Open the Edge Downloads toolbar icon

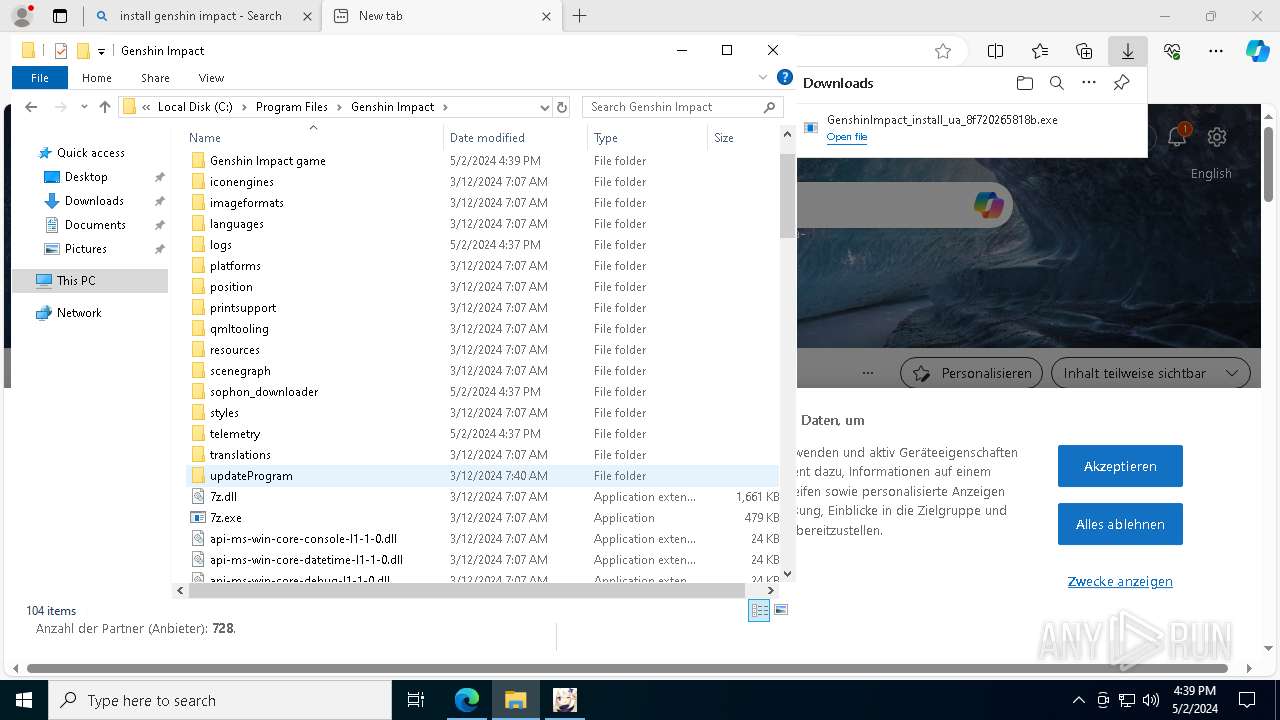point(1128,51)
